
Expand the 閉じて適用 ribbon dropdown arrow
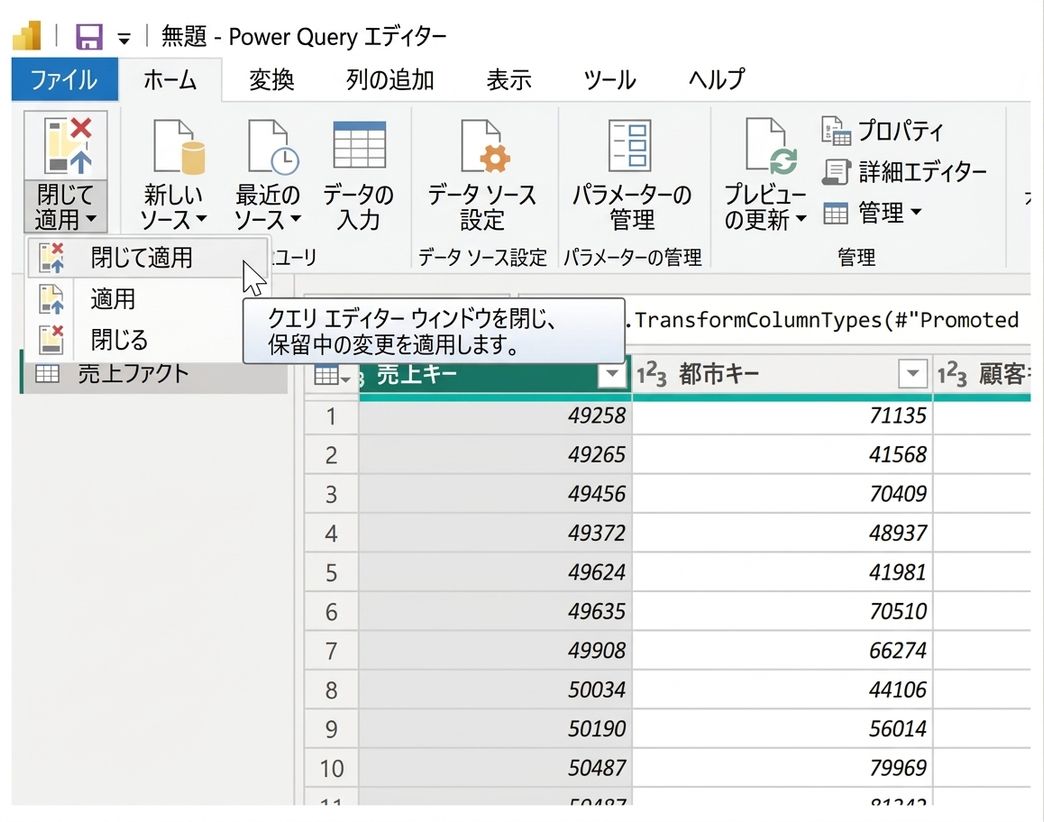(x=91, y=218)
